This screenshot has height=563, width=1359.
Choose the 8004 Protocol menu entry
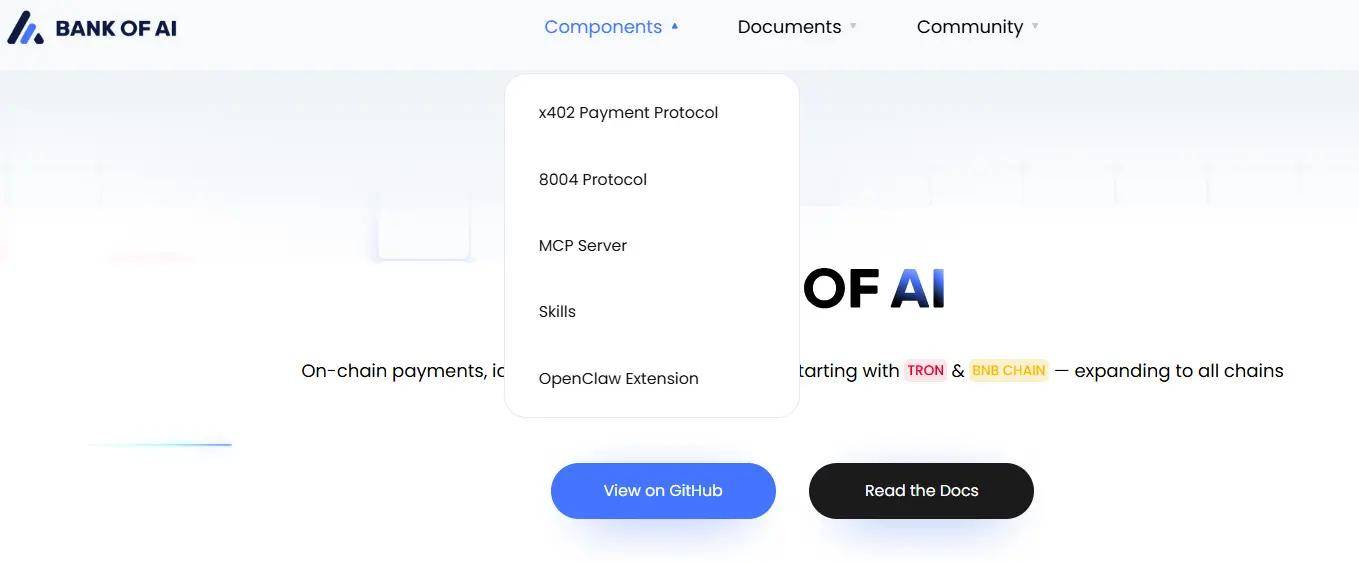point(592,180)
